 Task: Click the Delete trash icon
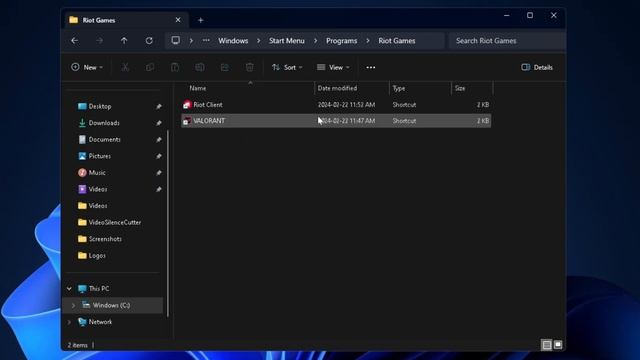coord(249,67)
